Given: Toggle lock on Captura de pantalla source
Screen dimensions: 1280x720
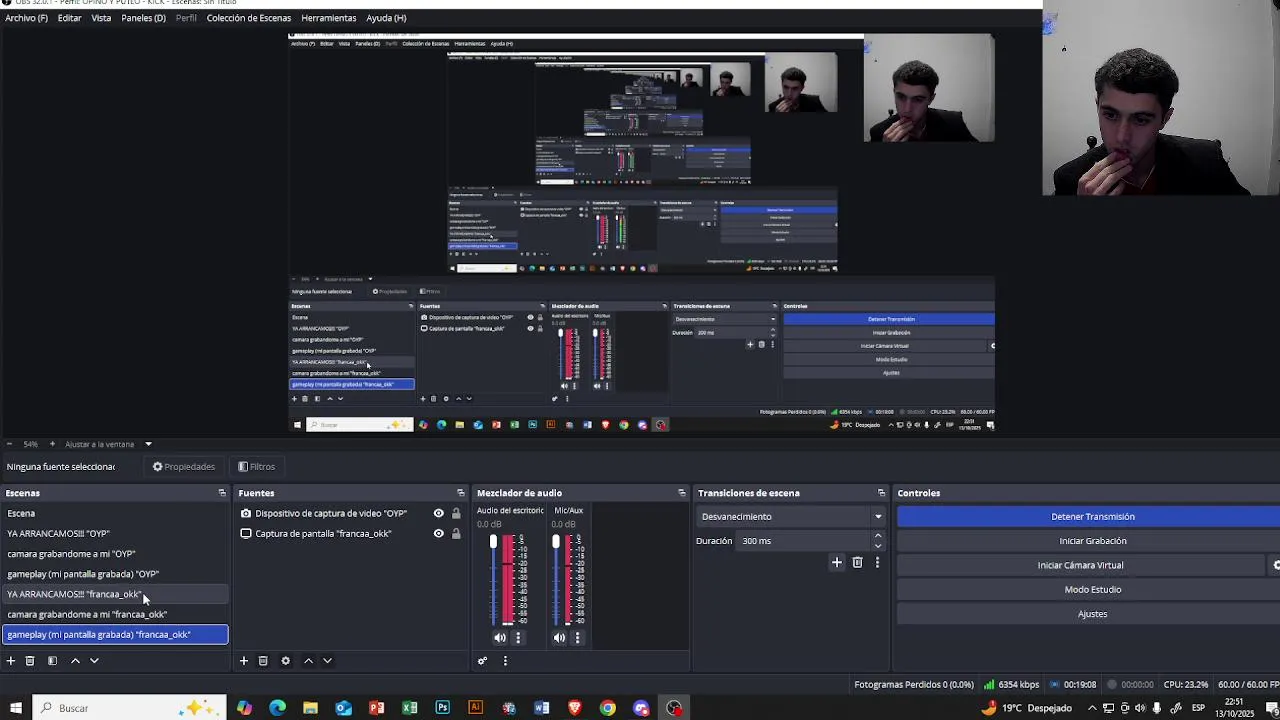Looking at the screenshot, I should 456,534.
